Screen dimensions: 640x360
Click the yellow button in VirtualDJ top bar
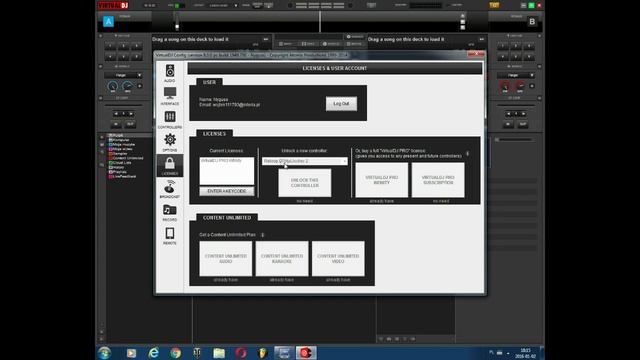click(494, 5)
